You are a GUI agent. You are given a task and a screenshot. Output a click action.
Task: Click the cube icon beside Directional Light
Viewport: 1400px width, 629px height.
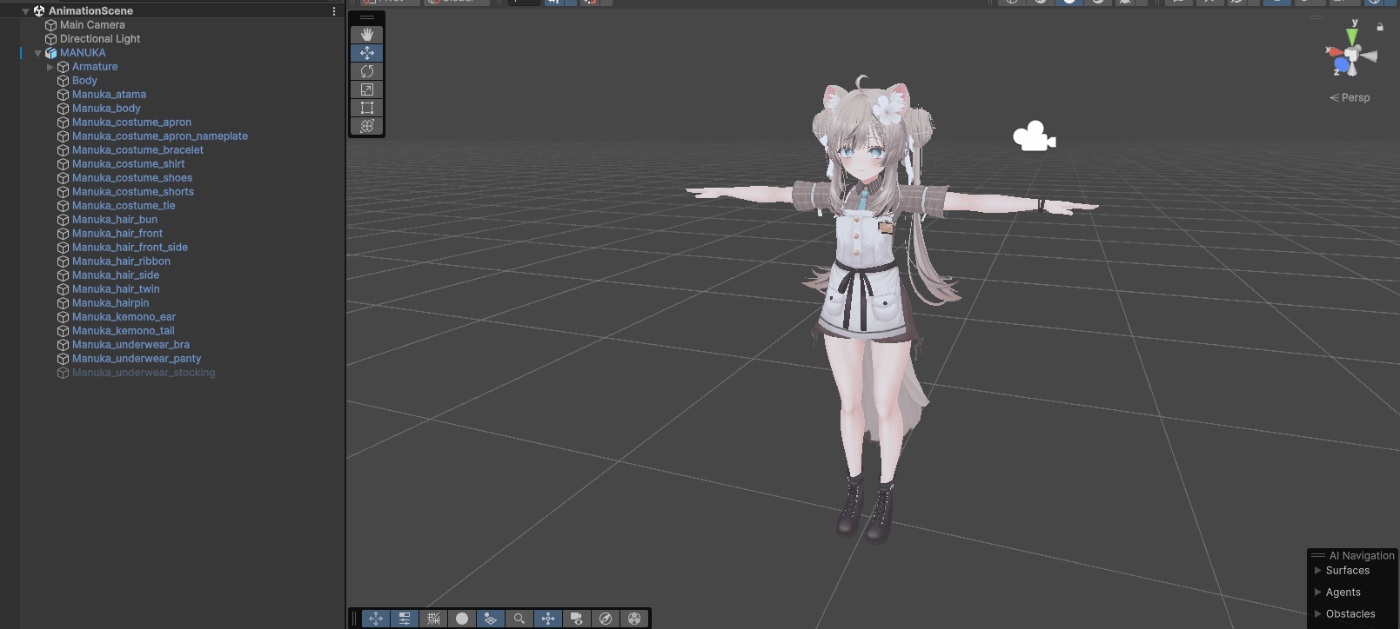click(51, 39)
